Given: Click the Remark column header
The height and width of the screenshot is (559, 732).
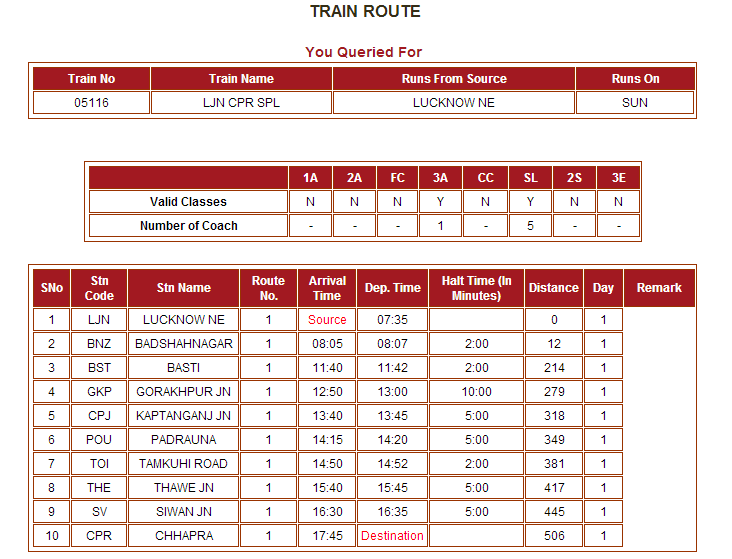Looking at the screenshot, I should tap(659, 288).
